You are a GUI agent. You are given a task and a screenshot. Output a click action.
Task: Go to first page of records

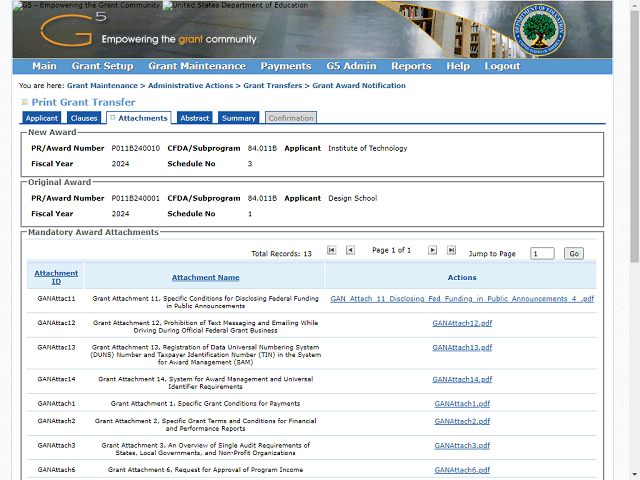[x=332, y=250]
